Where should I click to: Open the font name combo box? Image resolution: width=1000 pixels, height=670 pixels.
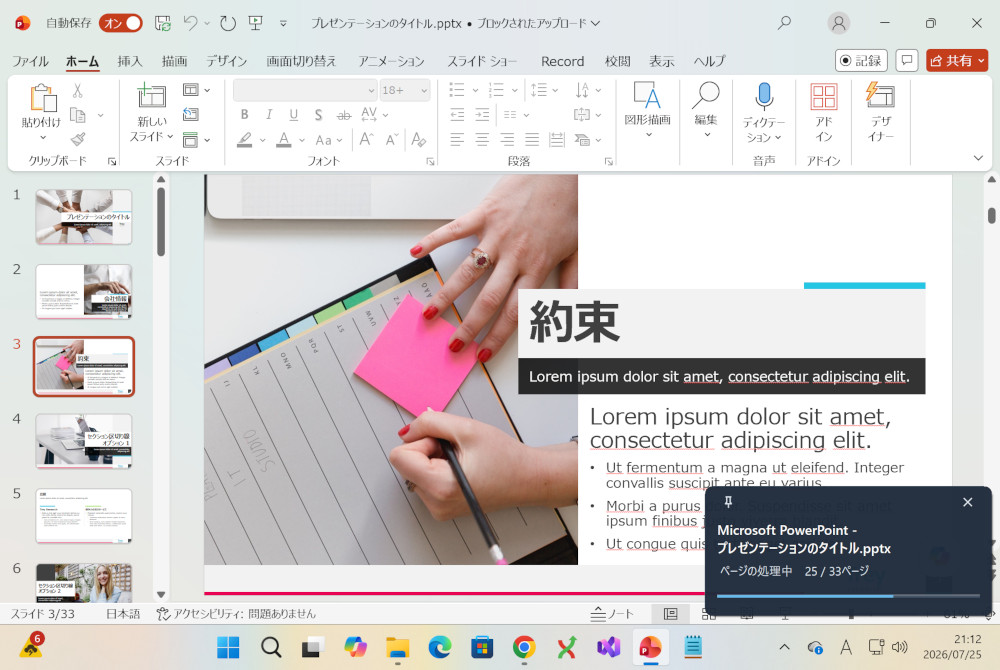305,91
